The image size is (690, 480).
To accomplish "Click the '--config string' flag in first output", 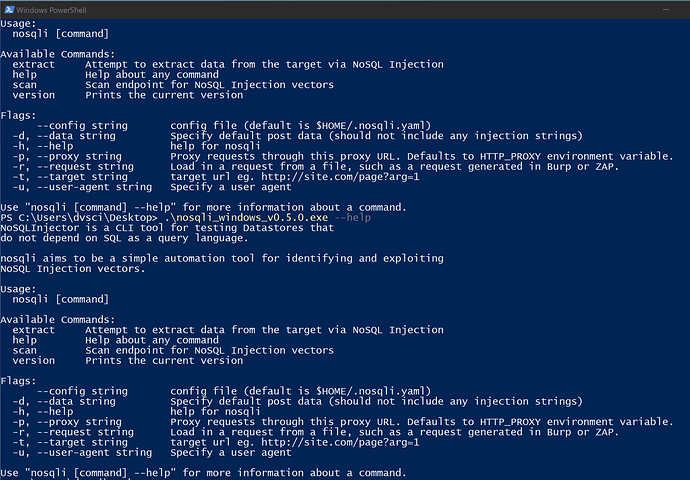I will pyautogui.click(x=82, y=126).
